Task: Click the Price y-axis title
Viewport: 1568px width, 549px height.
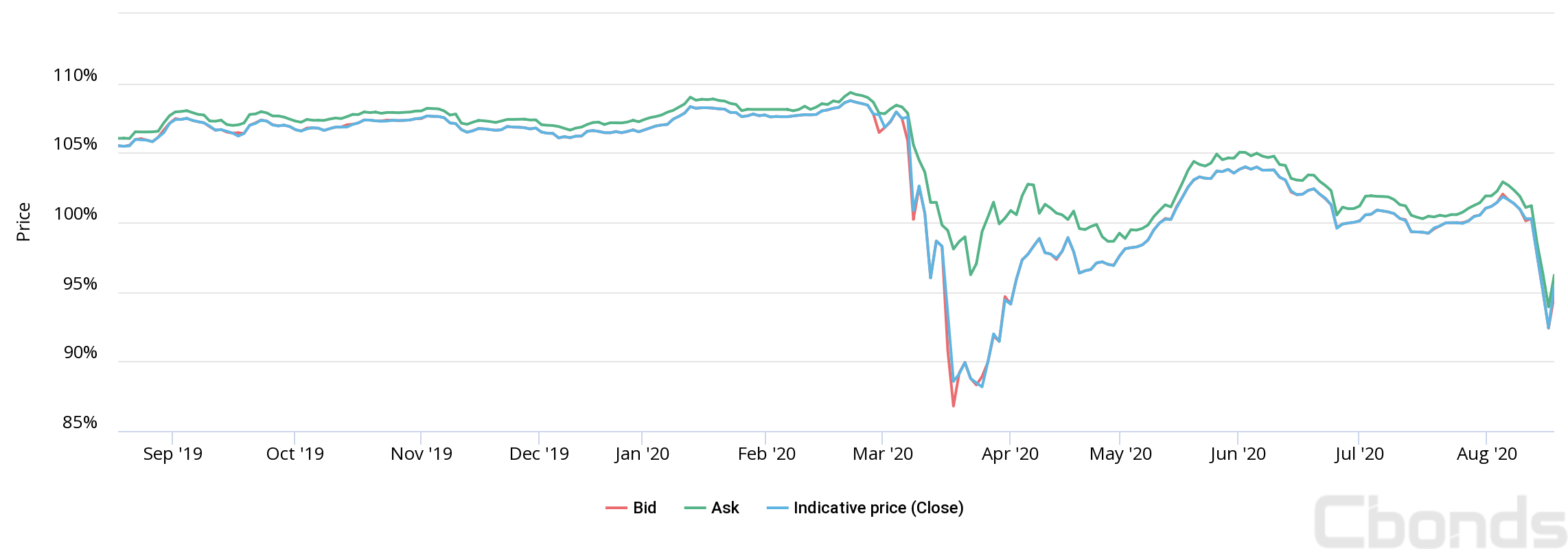Action: coord(23,222)
